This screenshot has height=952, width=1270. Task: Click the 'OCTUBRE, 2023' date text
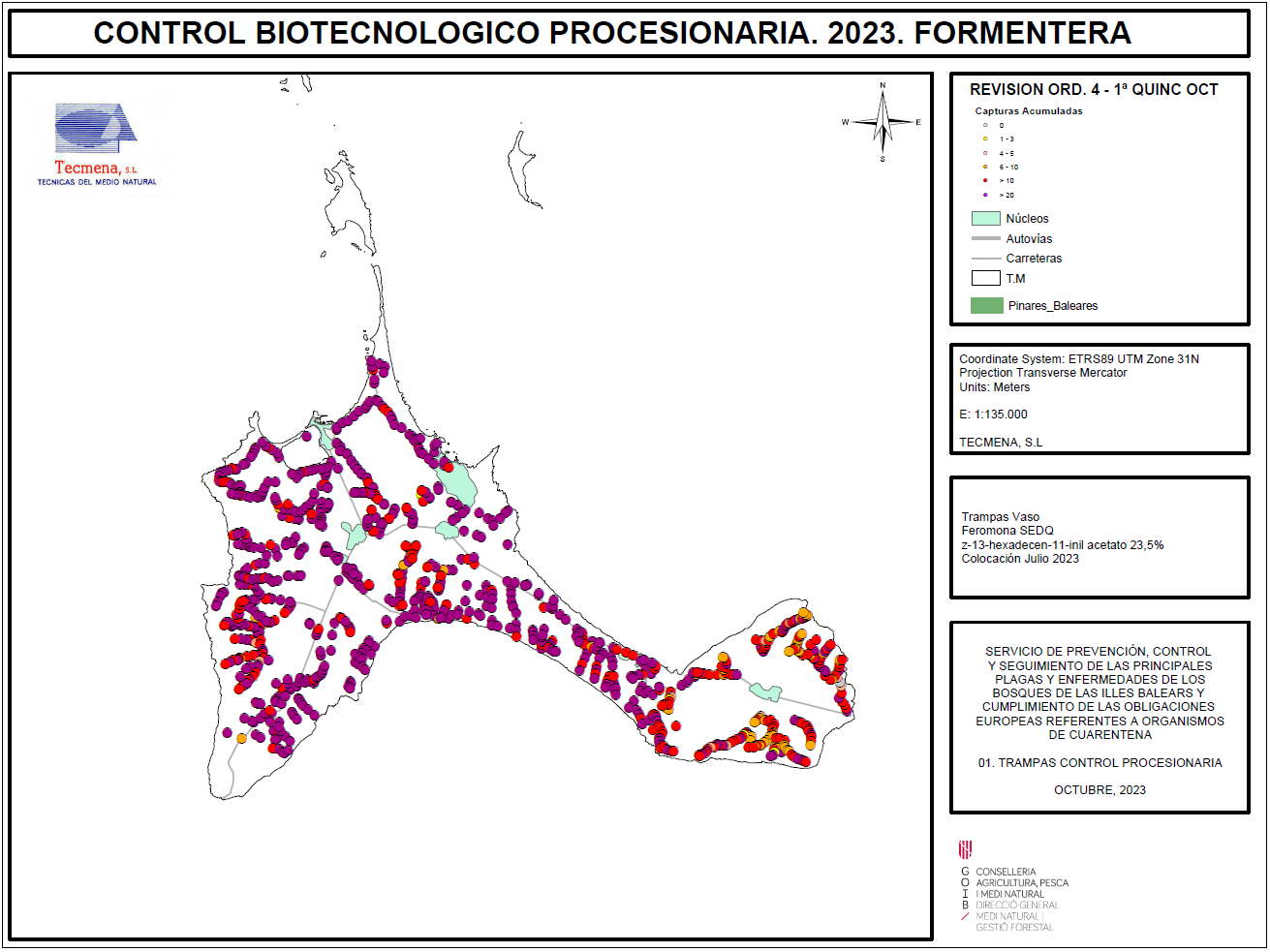(x=1100, y=790)
